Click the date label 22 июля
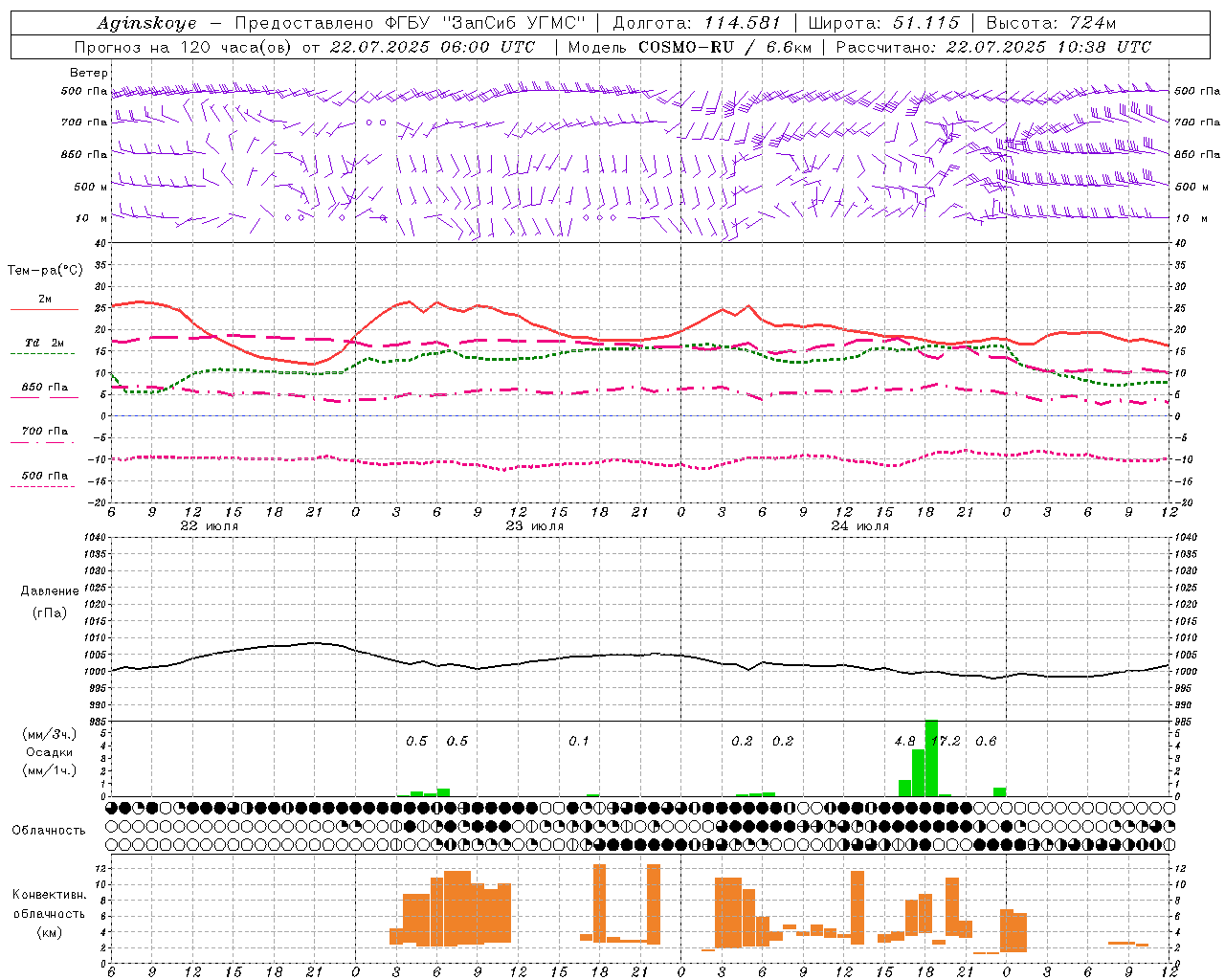This screenshot has width=1225, height=980. click(x=210, y=526)
